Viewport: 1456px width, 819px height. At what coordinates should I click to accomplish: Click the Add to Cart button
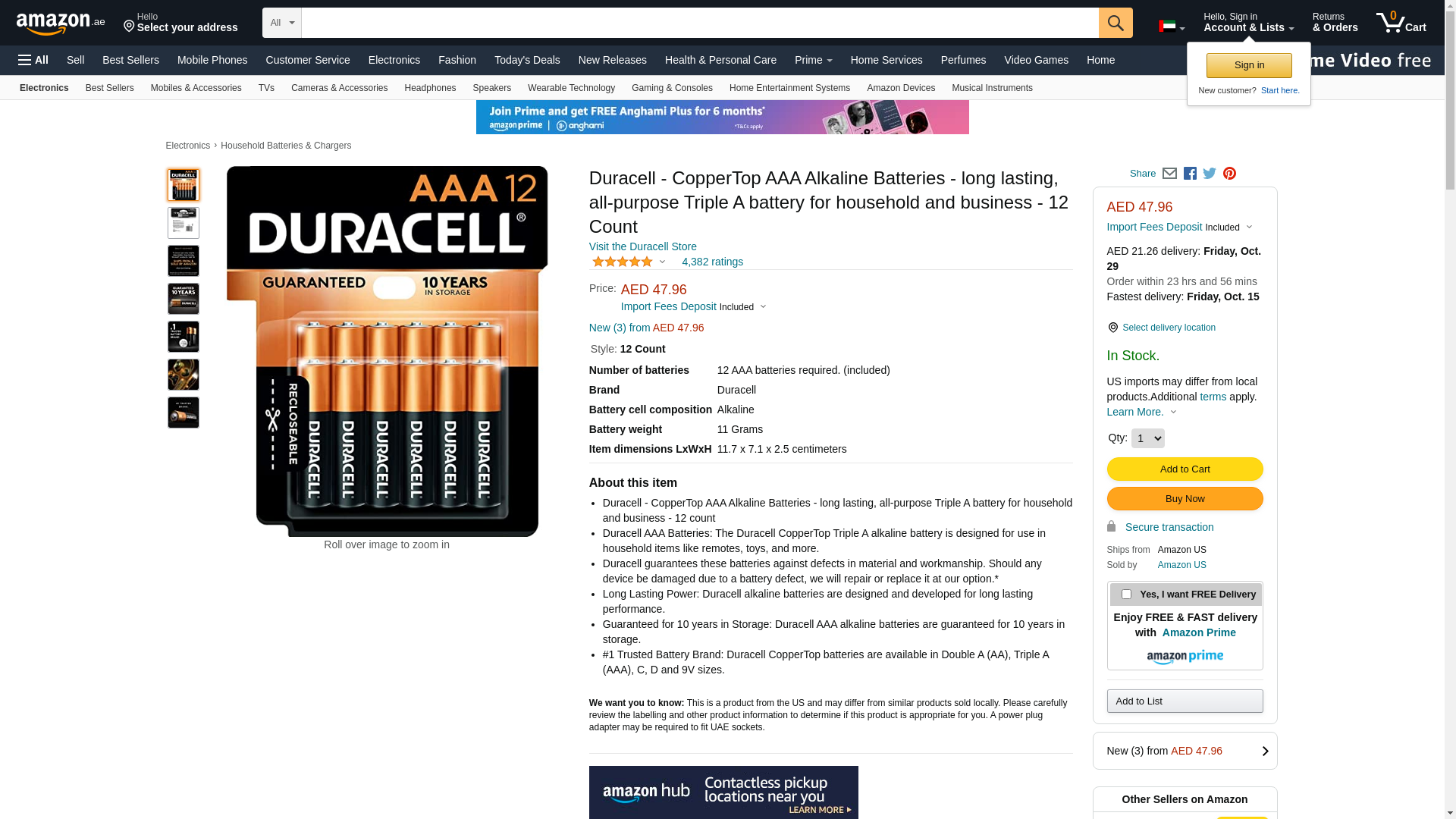[1185, 469]
